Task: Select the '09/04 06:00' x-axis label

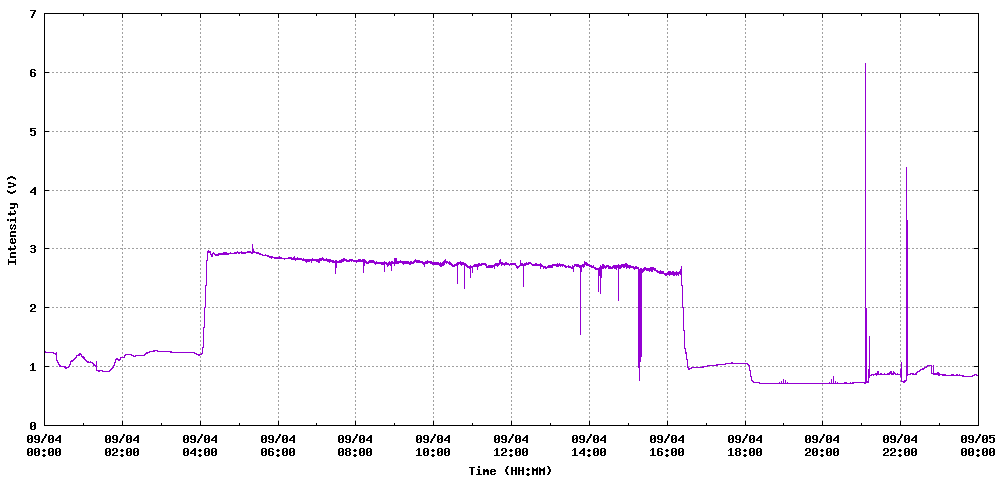Action: [x=277, y=446]
